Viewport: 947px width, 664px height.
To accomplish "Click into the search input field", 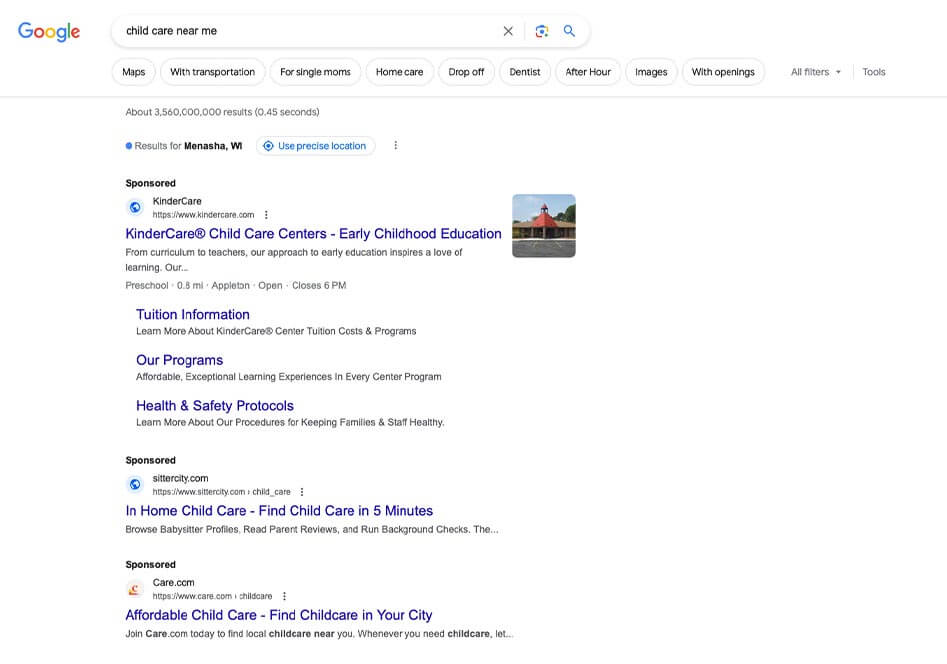I will click(x=300, y=31).
